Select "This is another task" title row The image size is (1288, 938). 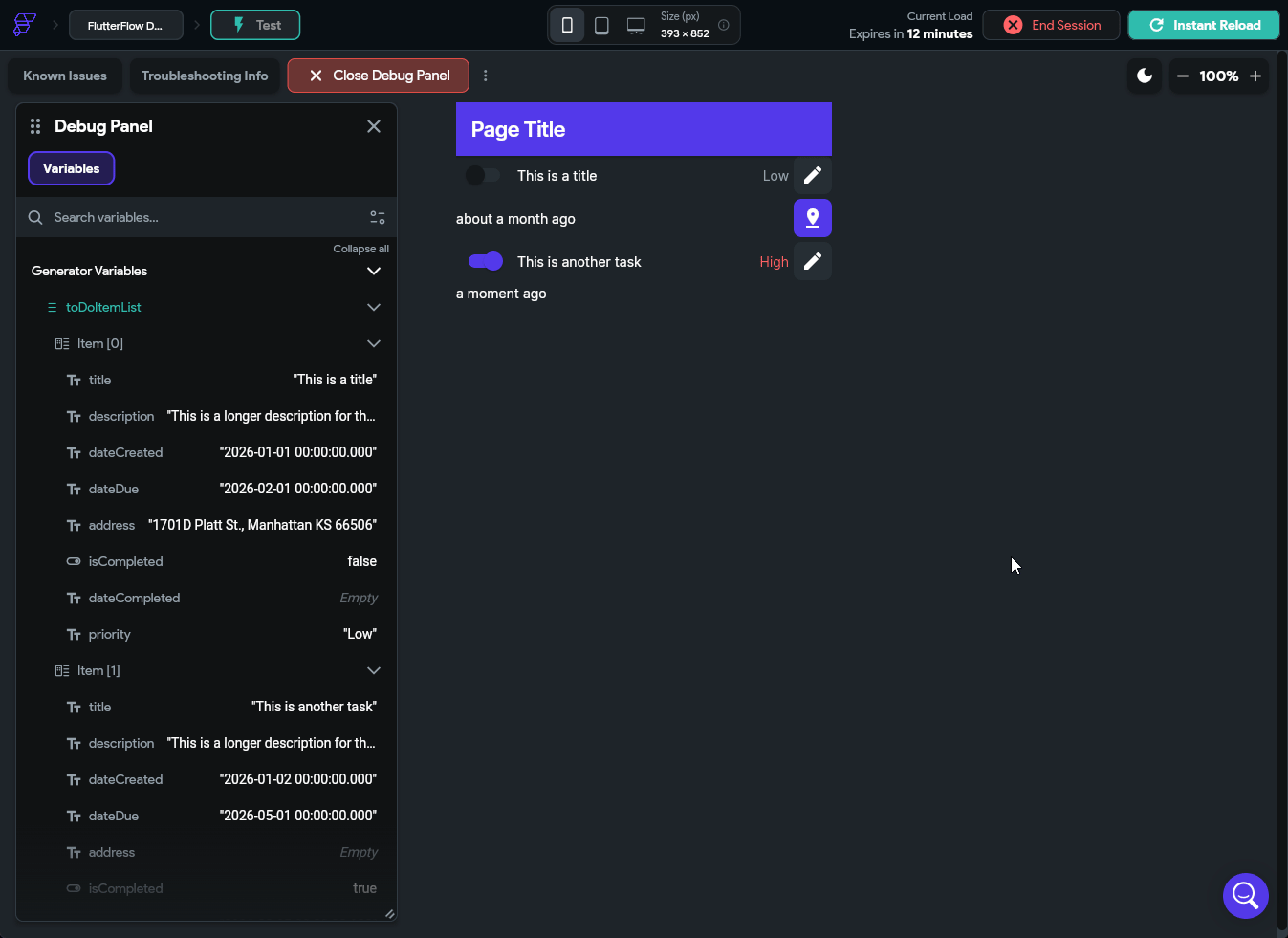click(x=207, y=707)
